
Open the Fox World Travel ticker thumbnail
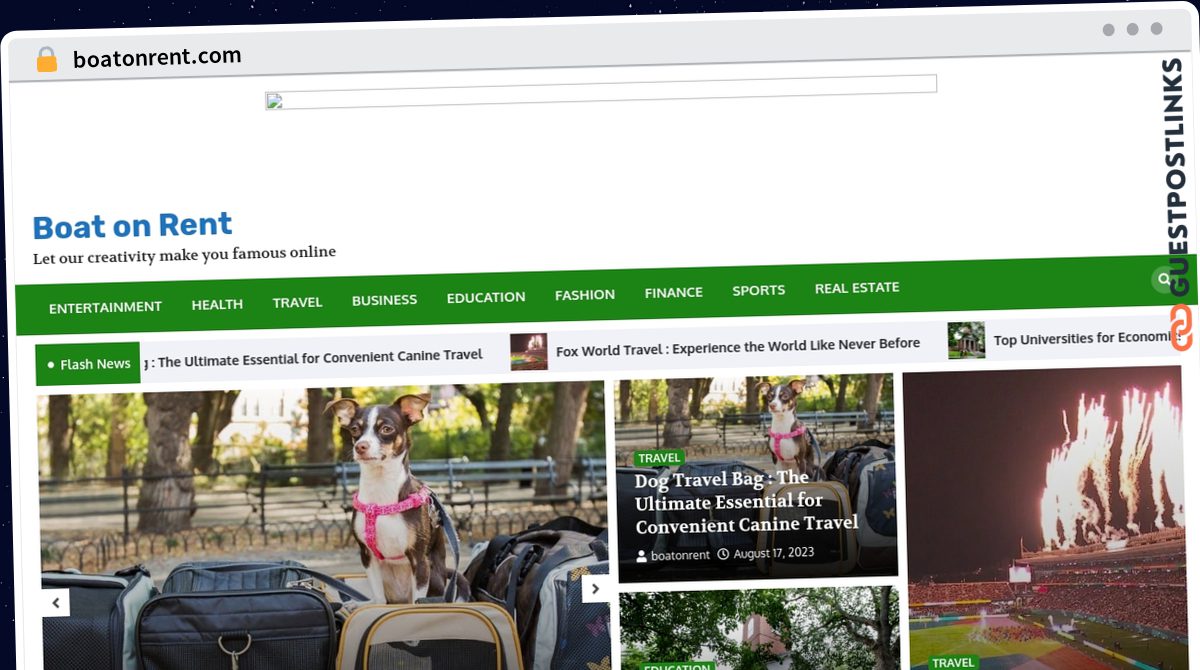529,352
